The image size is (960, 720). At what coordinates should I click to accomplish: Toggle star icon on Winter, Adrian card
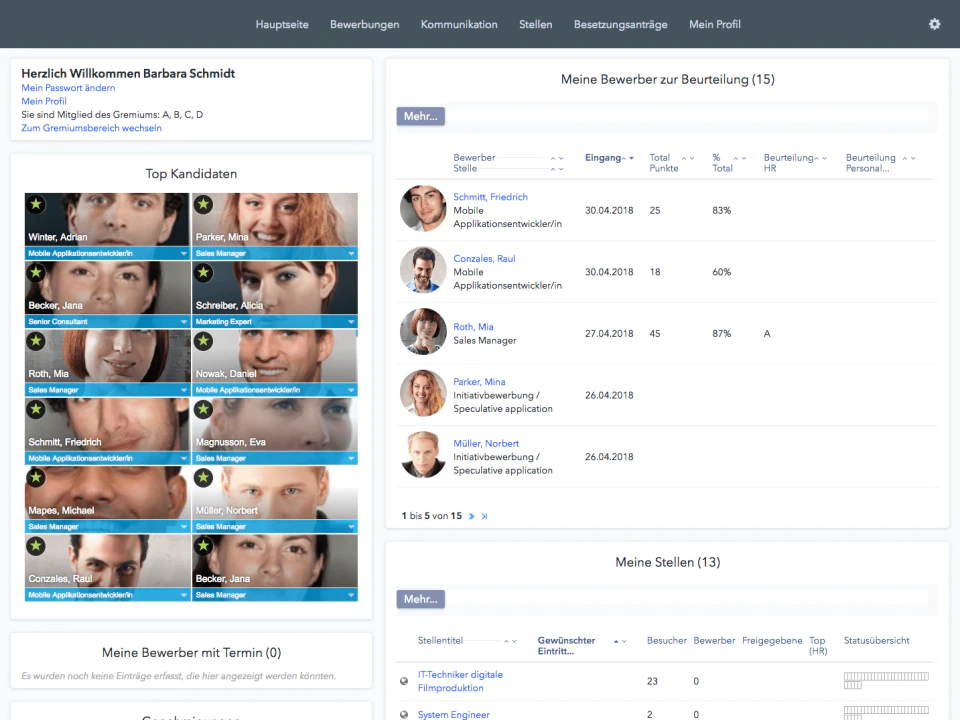36,204
